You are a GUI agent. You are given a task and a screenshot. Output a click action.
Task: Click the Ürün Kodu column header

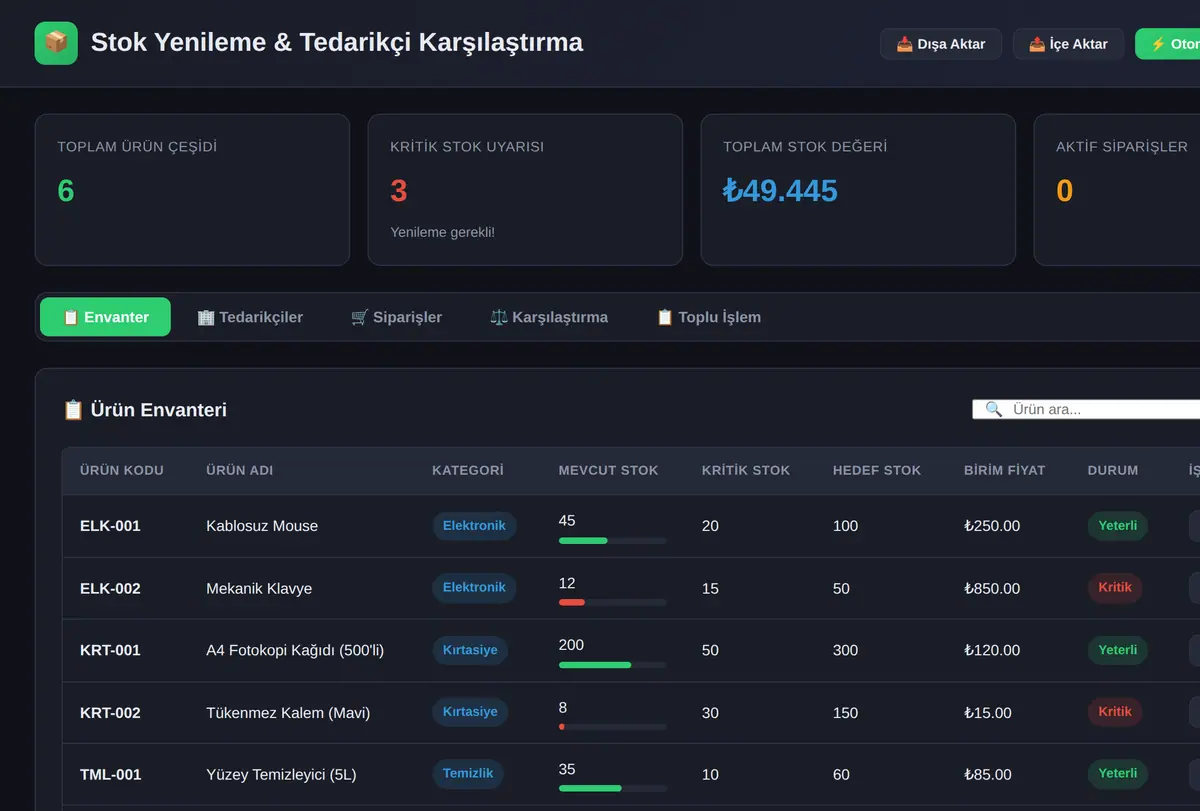coord(122,470)
